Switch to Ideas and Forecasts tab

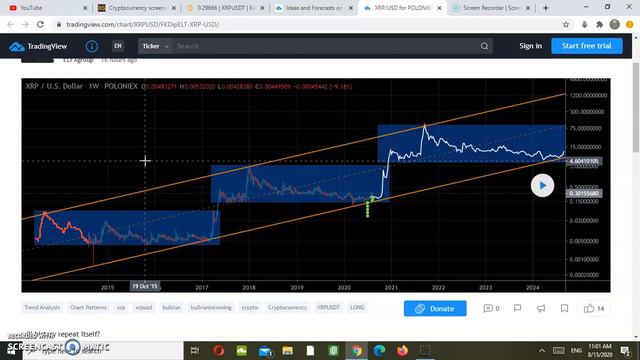point(313,8)
